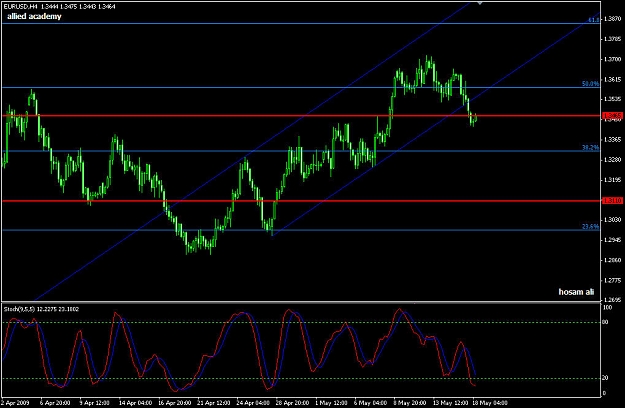Click the '50.0%' Fibonacci level label
This screenshot has width=625, height=408.
[x=590, y=84]
